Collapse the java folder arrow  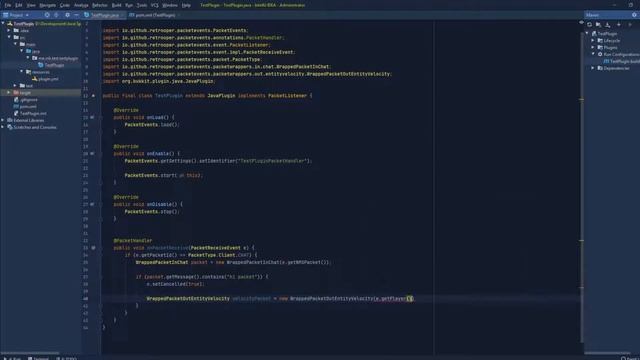tap(22, 51)
